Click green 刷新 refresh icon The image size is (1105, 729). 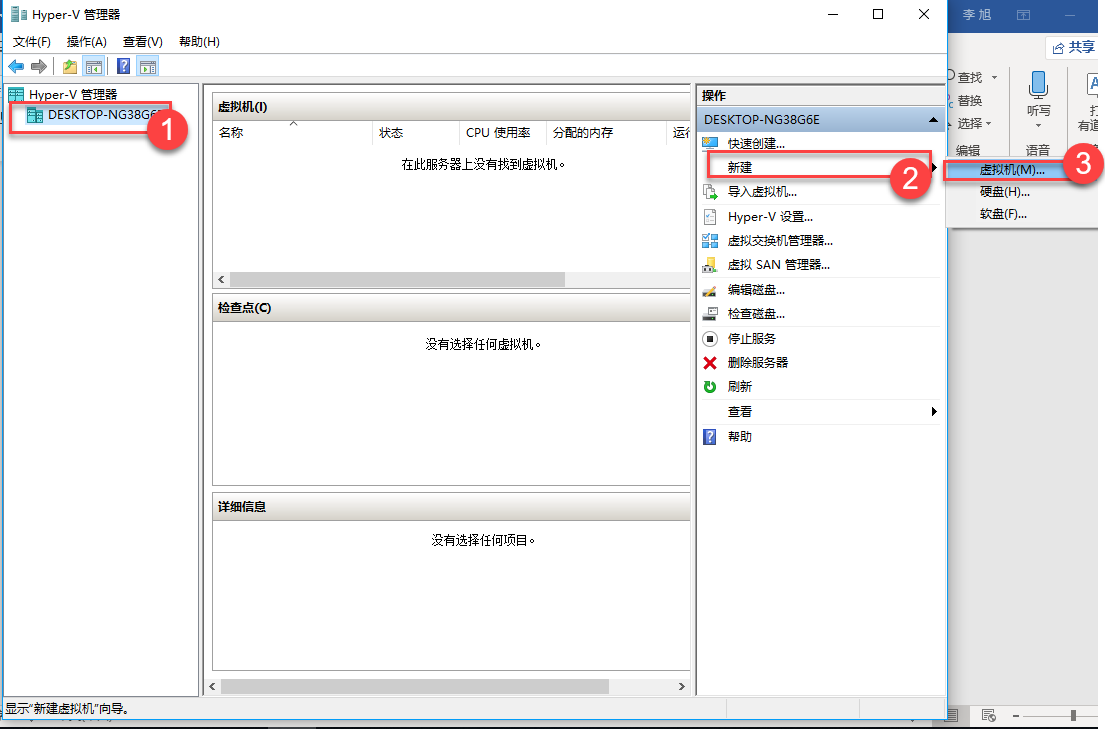pos(710,386)
